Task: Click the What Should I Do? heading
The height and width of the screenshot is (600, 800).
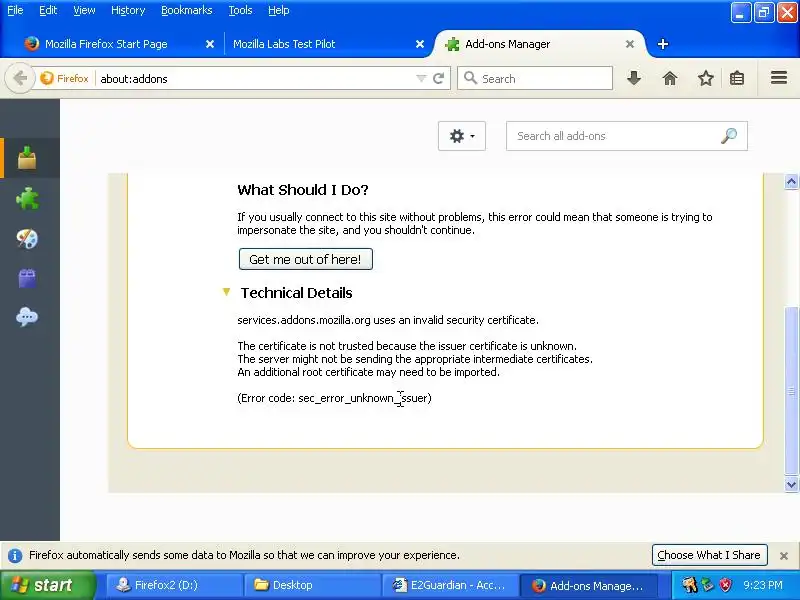Action: click(303, 190)
